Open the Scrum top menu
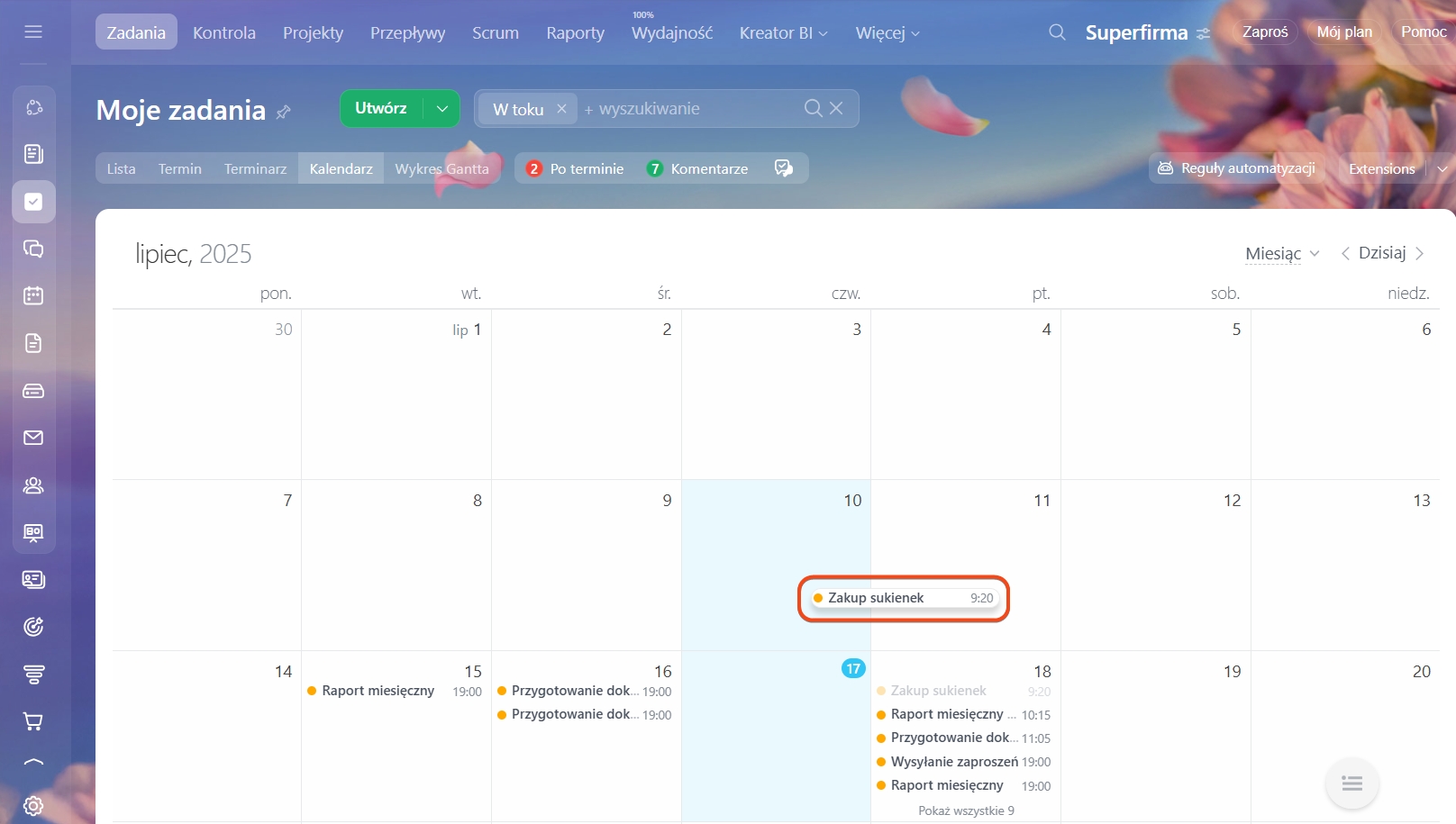The width and height of the screenshot is (1456, 824). (496, 33)
